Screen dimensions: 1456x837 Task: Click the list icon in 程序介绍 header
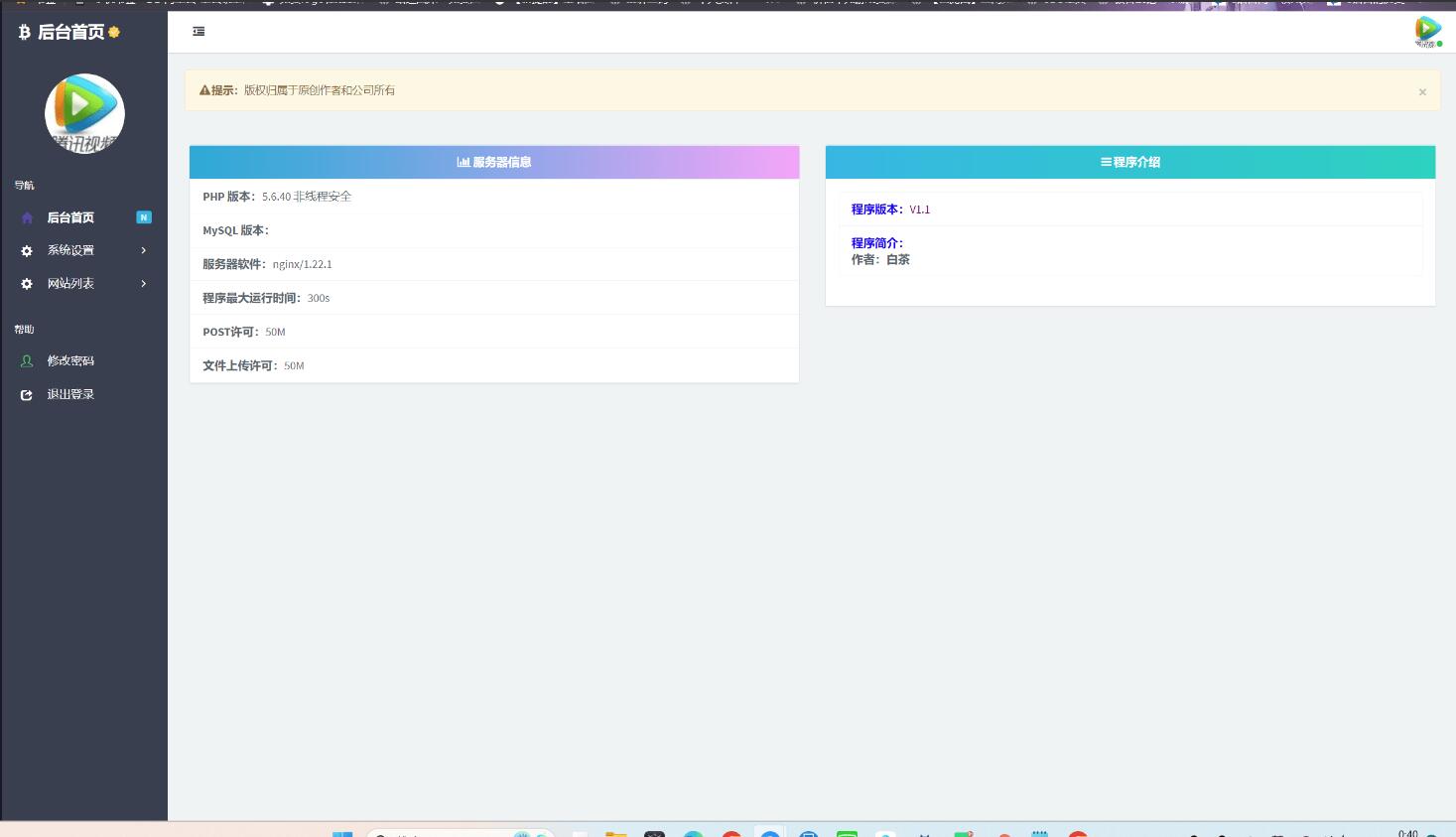point(1106,162)
